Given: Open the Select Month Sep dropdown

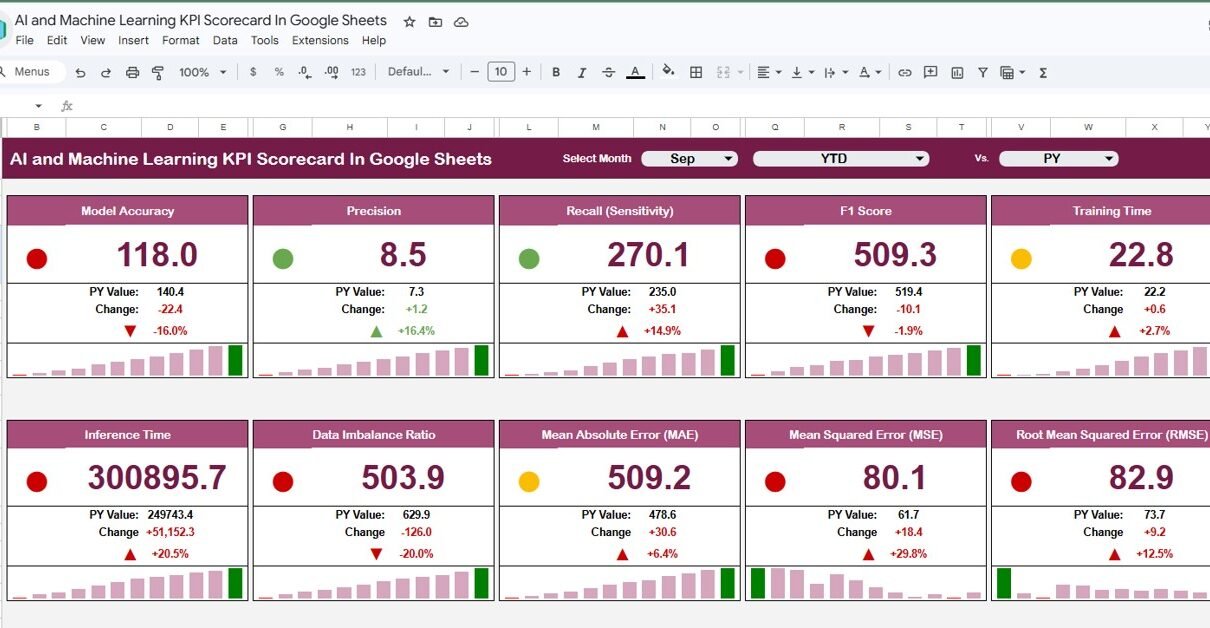Looking at the screenshot, I should click(689, 158).
